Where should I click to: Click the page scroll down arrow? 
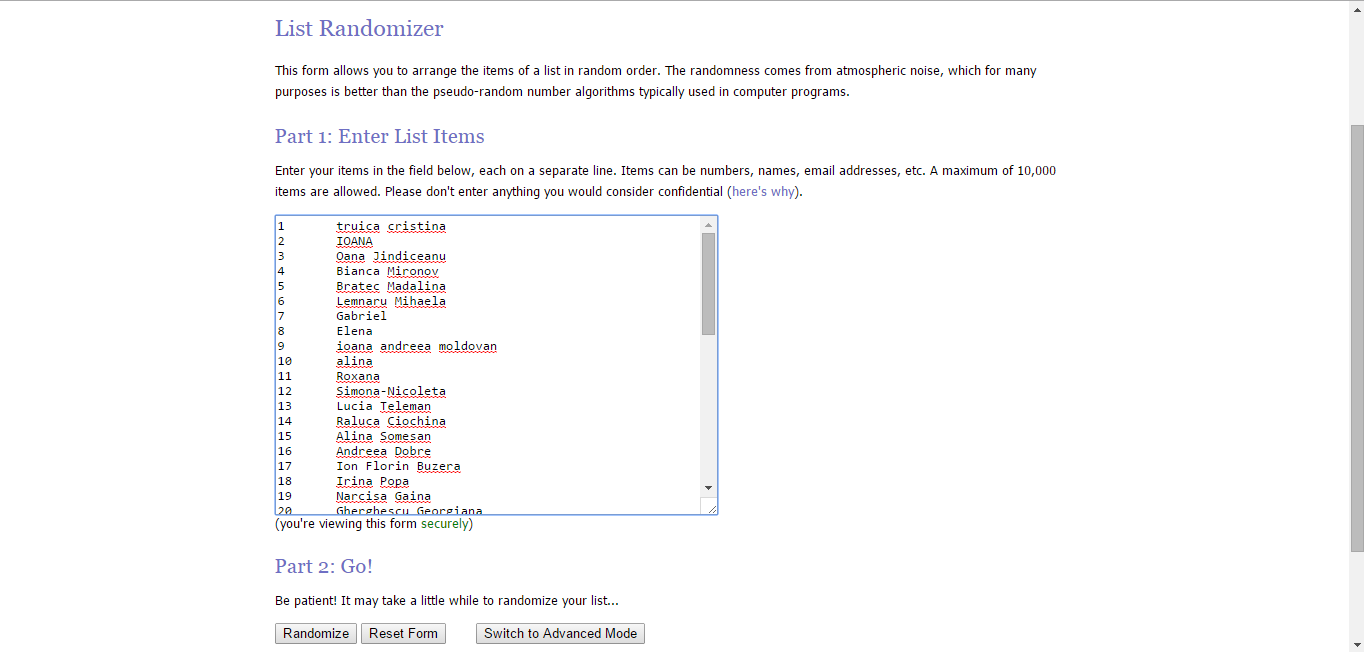(1356, 645)
